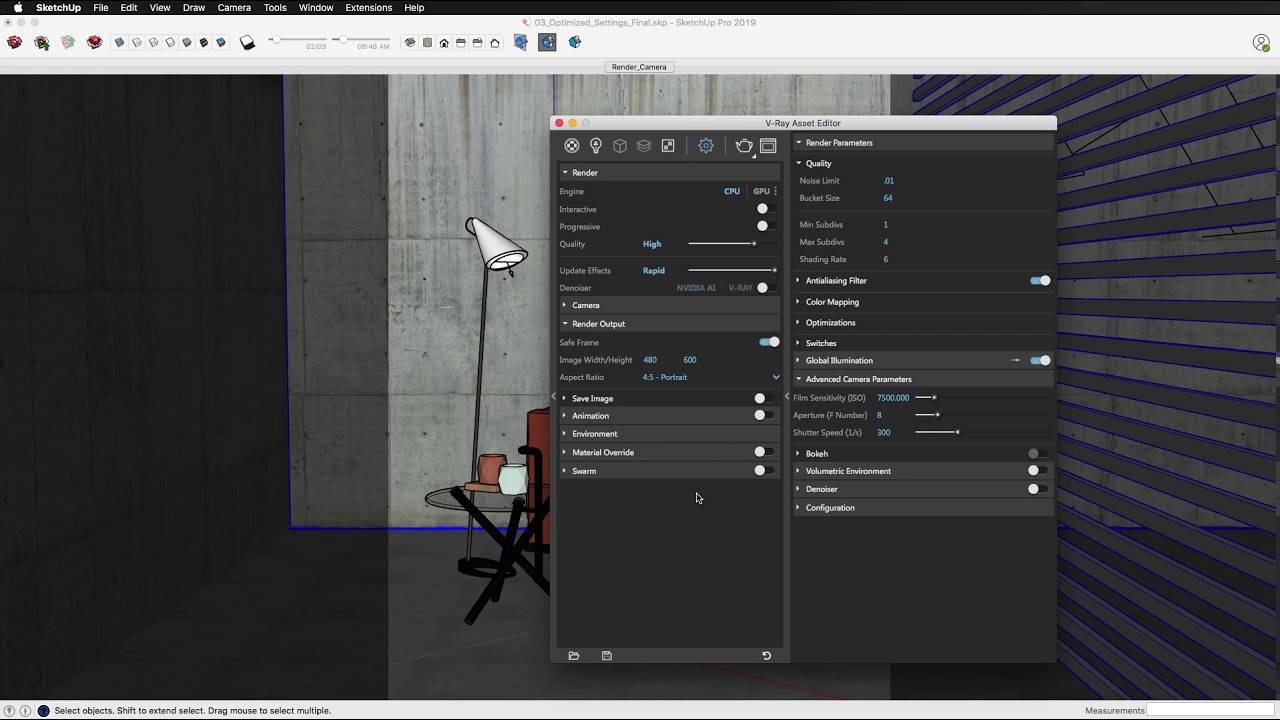This screenshot has width=1280, height=720.
Task: Expand the Color Mapping section
Action: click(923, 302)
